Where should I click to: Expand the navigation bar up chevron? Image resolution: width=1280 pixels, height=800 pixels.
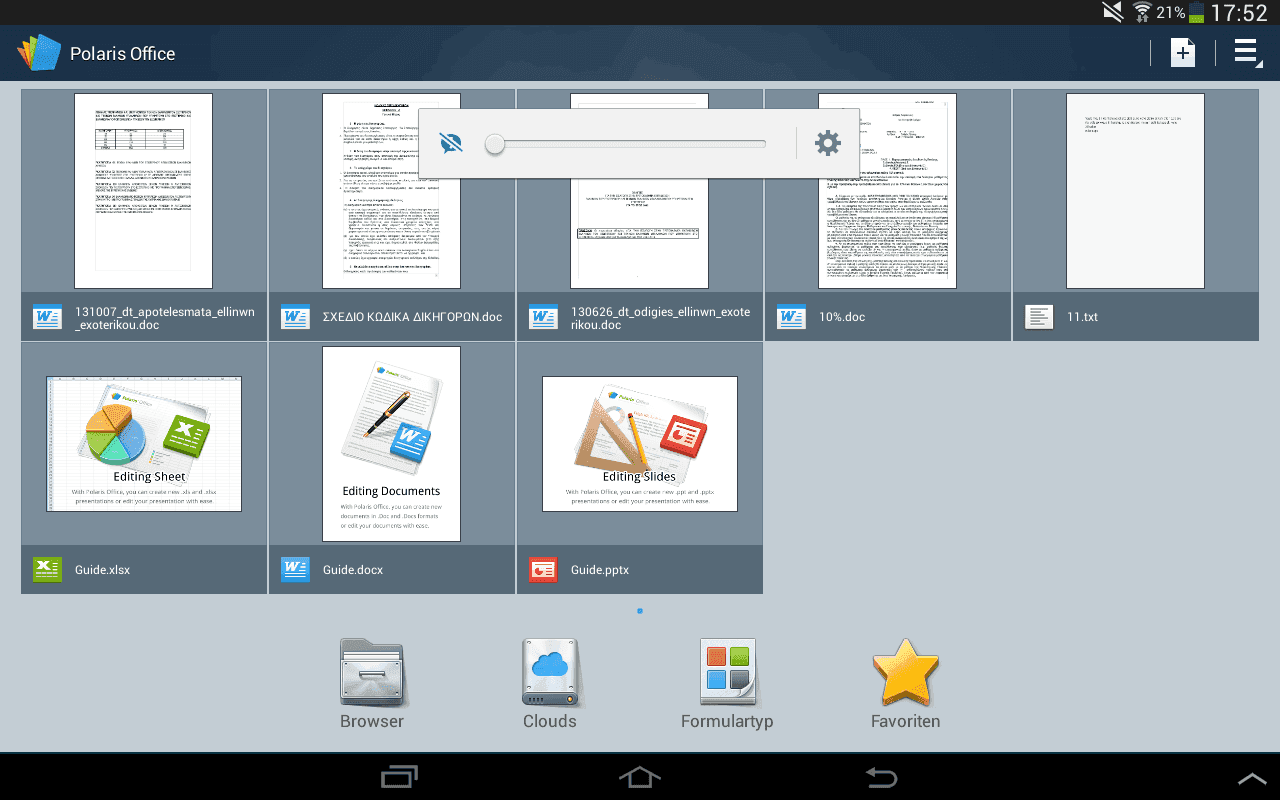1252,778
